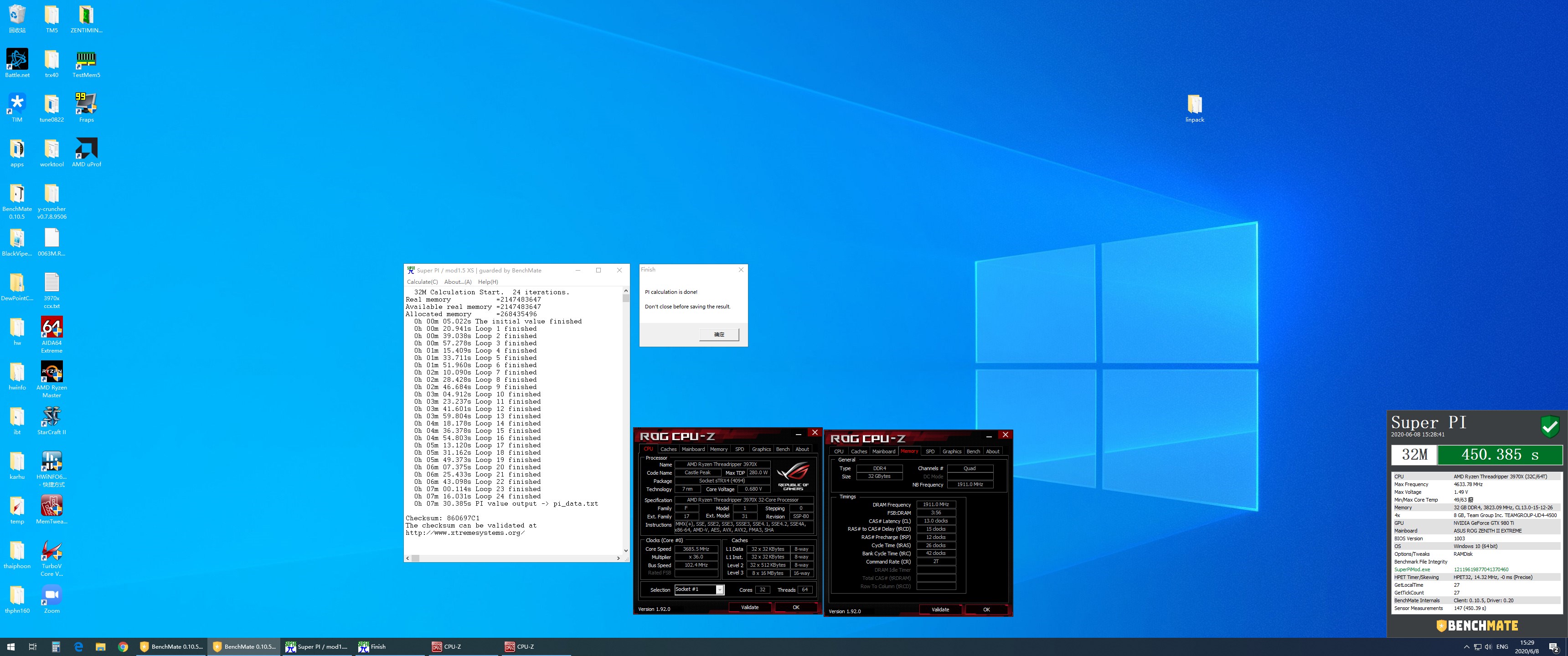Click Validate in the right CPU-Z window

[940, 610]
